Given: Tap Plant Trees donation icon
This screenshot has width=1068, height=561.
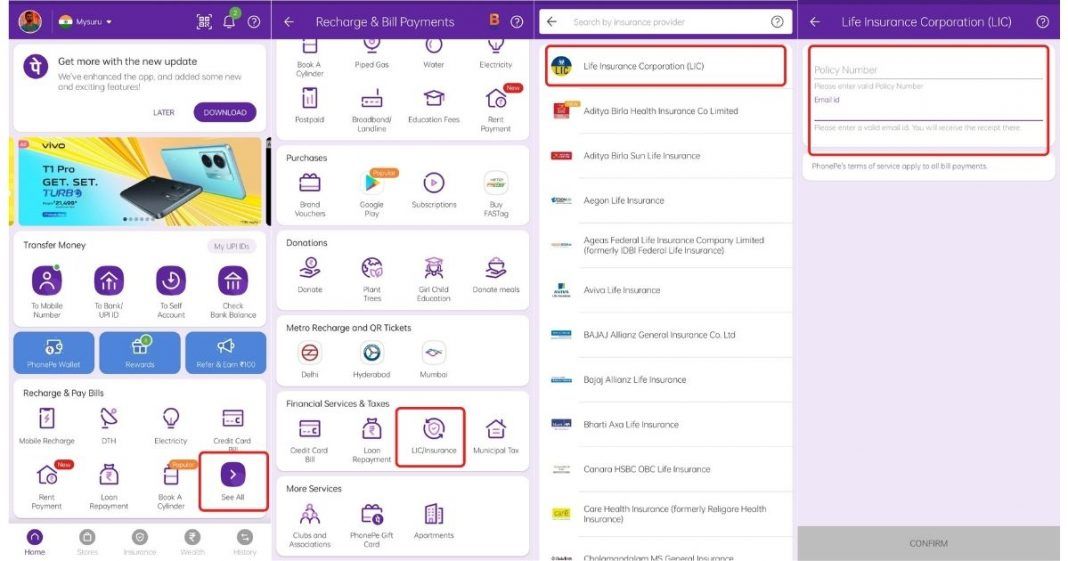Looking at the screenshot, I should [372, 268].
